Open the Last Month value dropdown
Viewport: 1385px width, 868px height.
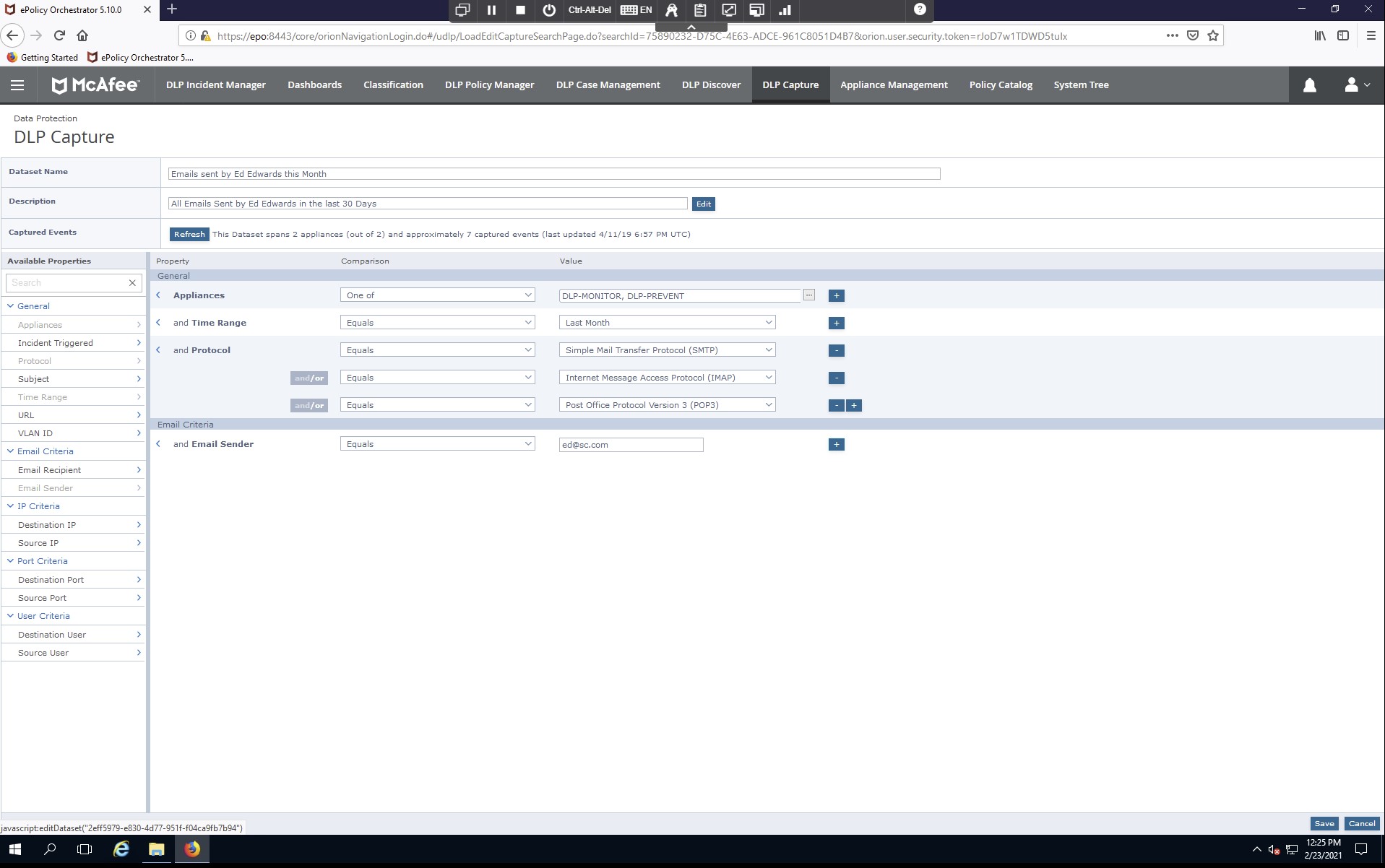668,323
